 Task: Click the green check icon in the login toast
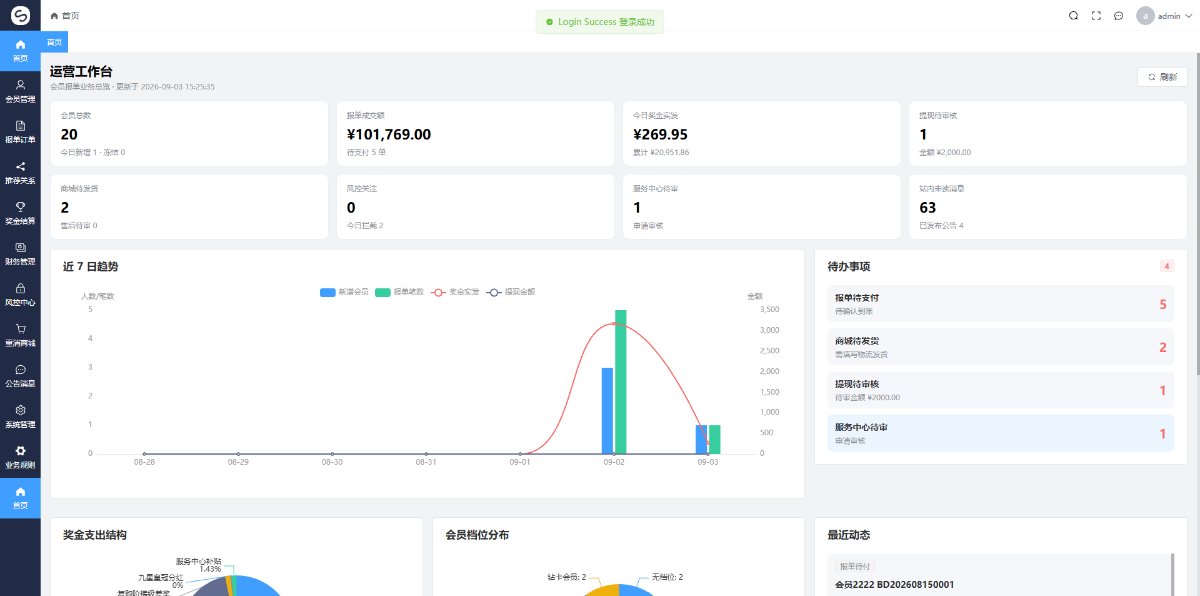tap(549, 22)
